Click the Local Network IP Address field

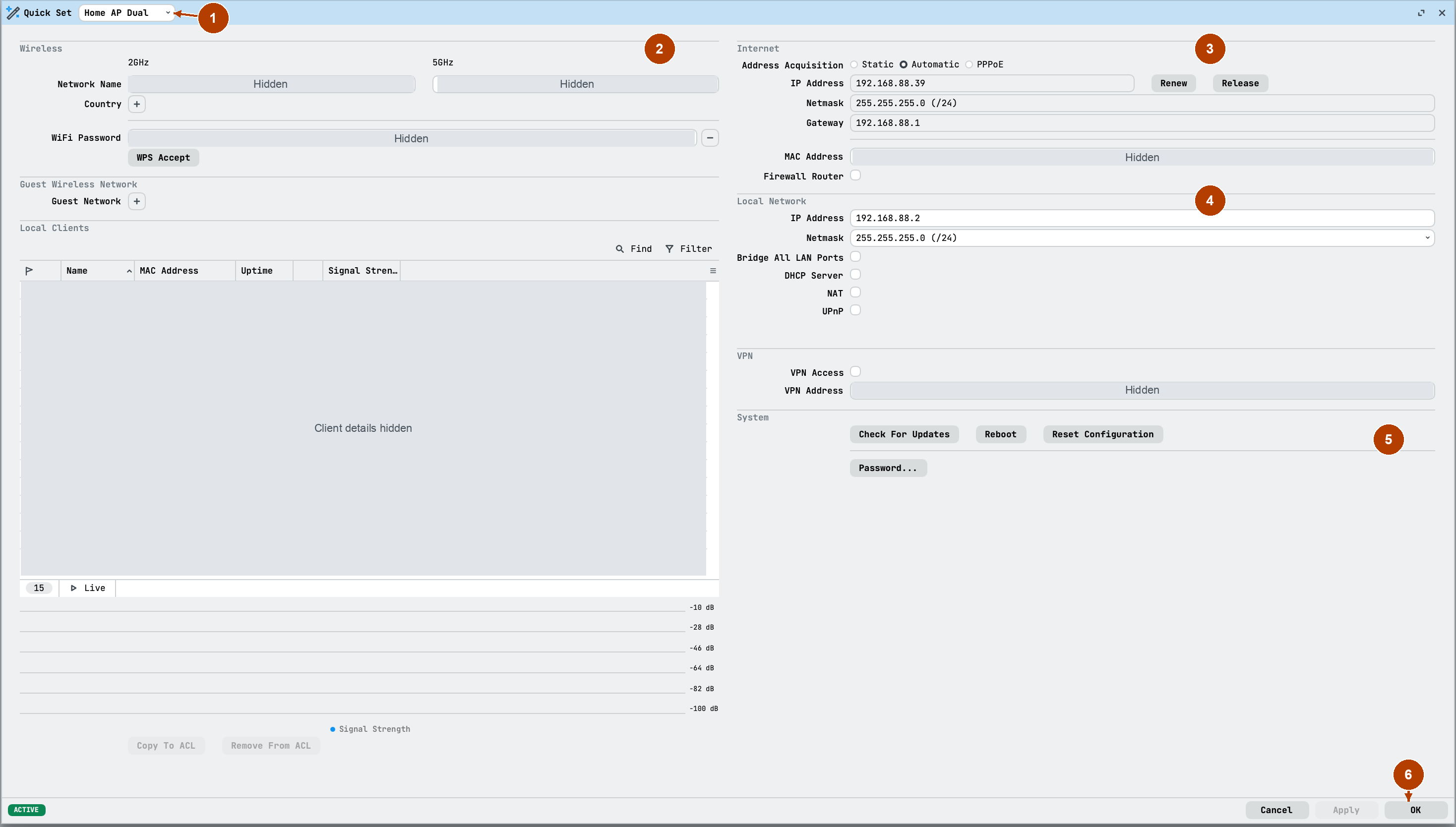1142,218
